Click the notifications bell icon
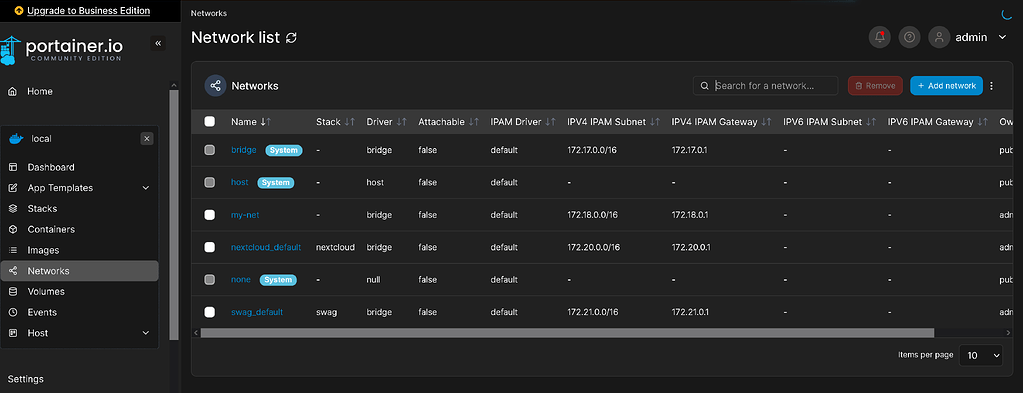This screenshot has width=1023, height=393. coord(879,37)
